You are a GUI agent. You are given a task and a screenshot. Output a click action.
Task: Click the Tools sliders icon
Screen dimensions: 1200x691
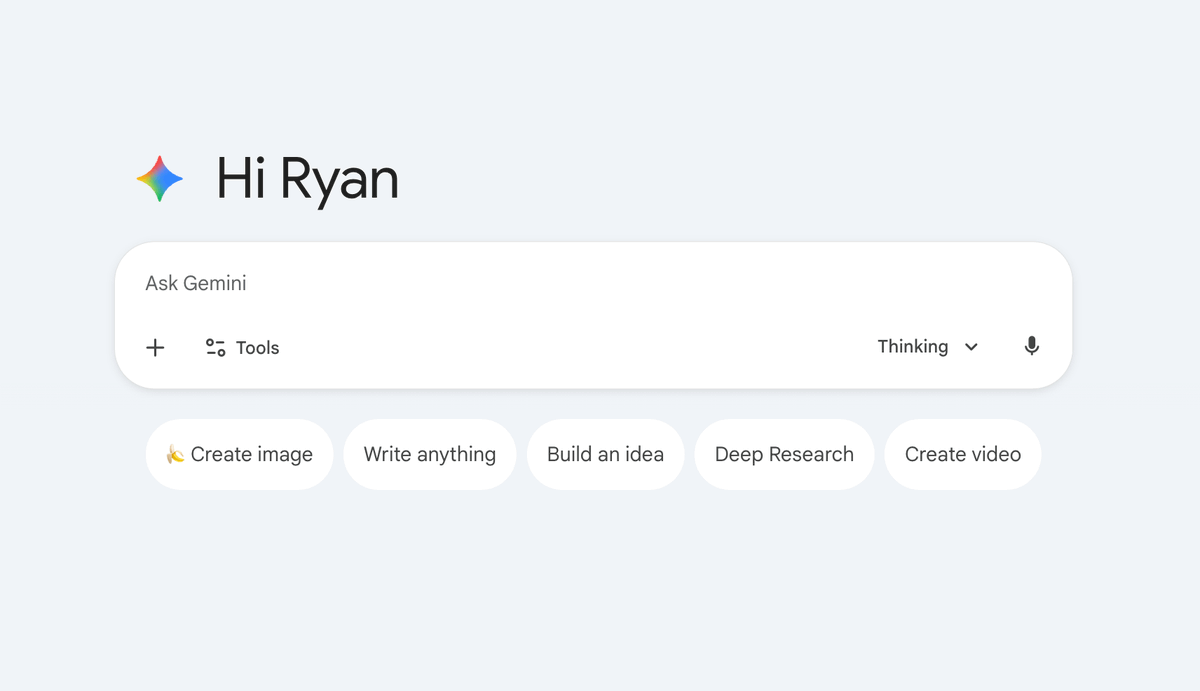click(215, 348)
